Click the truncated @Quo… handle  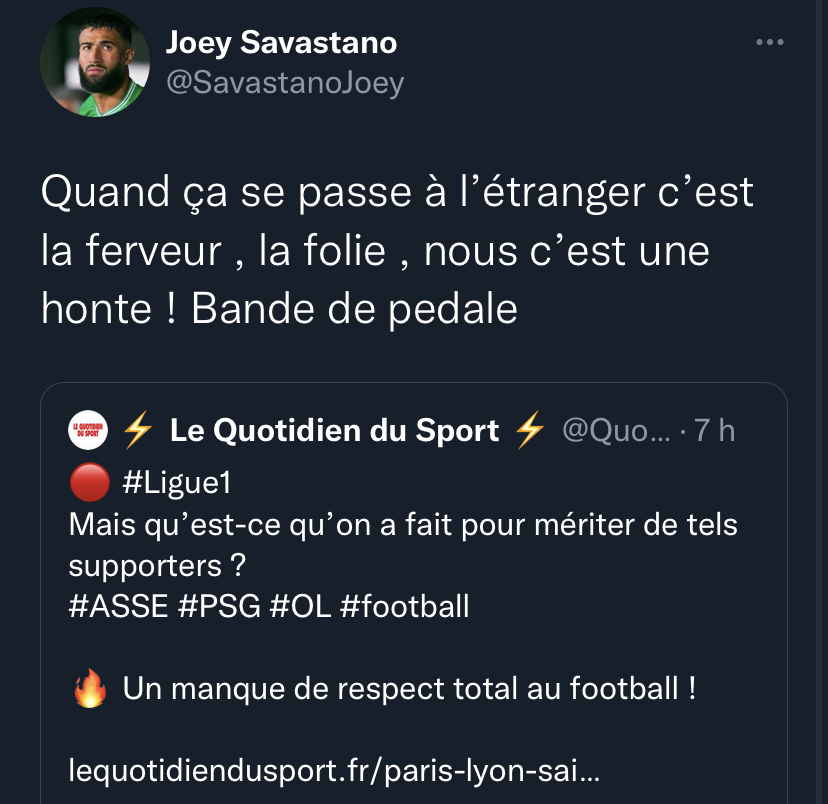[617, 431]
